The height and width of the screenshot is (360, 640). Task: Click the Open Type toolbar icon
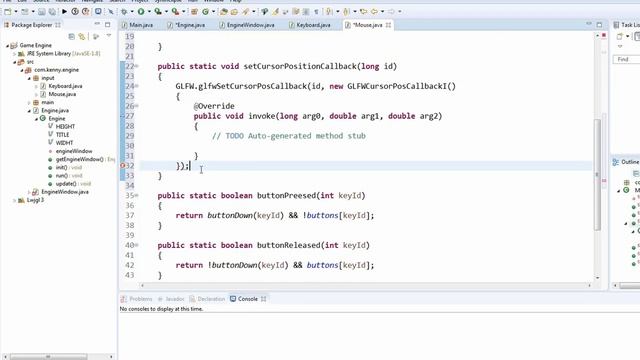tap(224, 11)
